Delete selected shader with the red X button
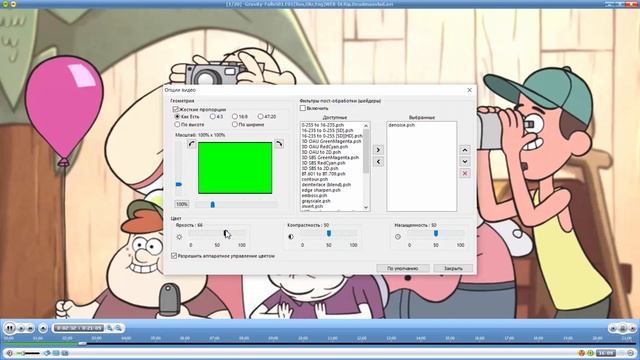Screen dimensions: 640x360 coord(464,173)
